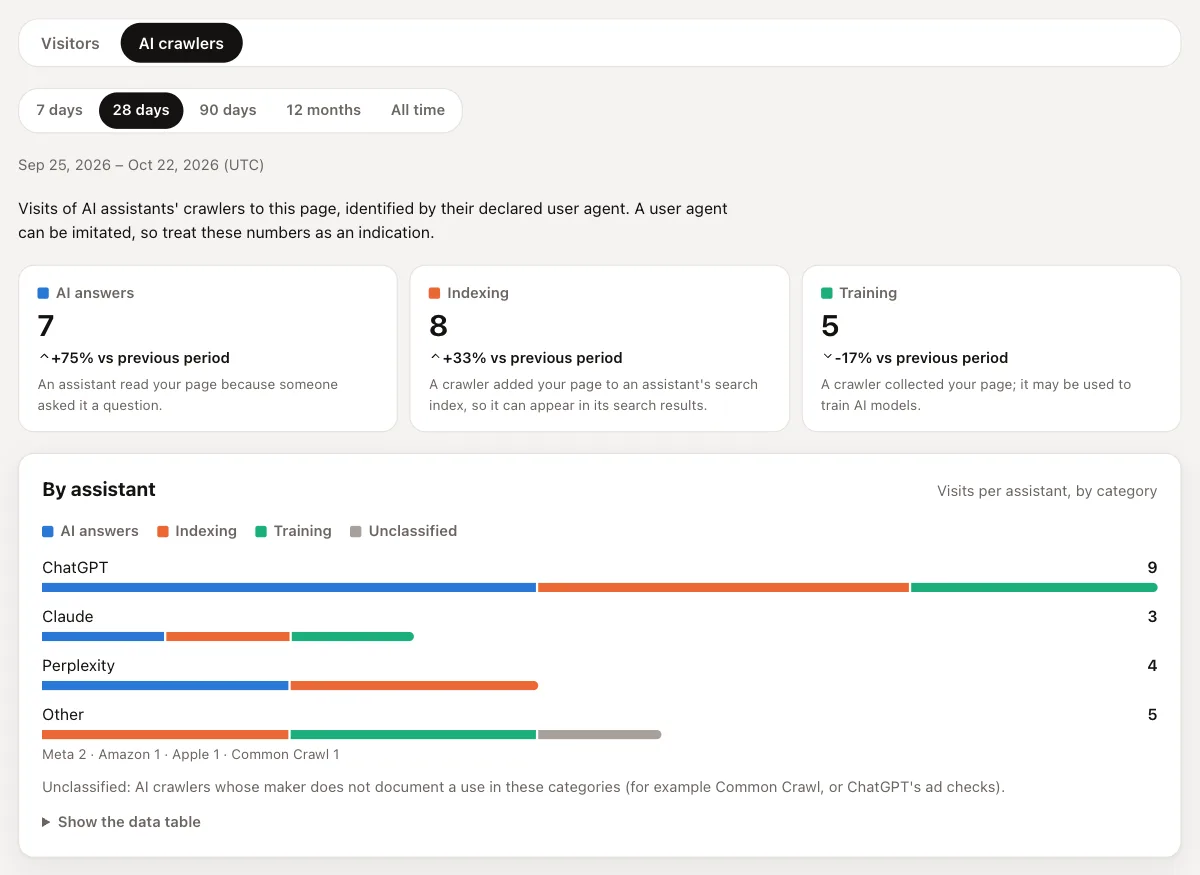
Task: Click the green Training legend swatch under By assistant
Action: [261, 531]
